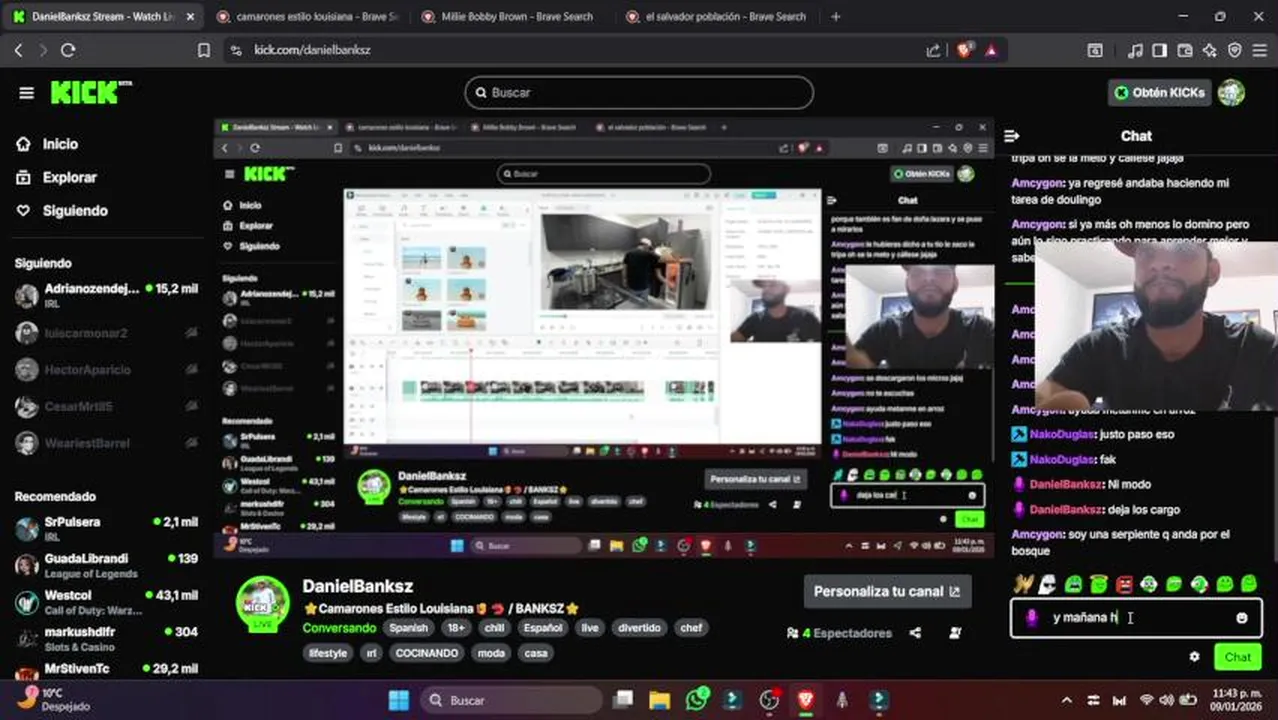Screen dimensions: 1278x720
Task: Open Brave Wallet icon
Action: [1185, 50]
